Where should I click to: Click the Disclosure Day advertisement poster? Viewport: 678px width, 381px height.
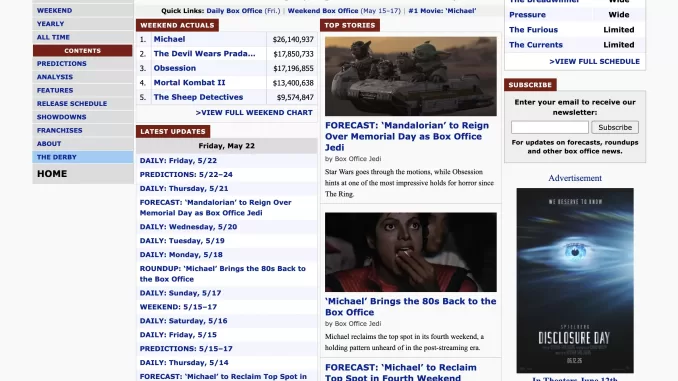point(575,280)
